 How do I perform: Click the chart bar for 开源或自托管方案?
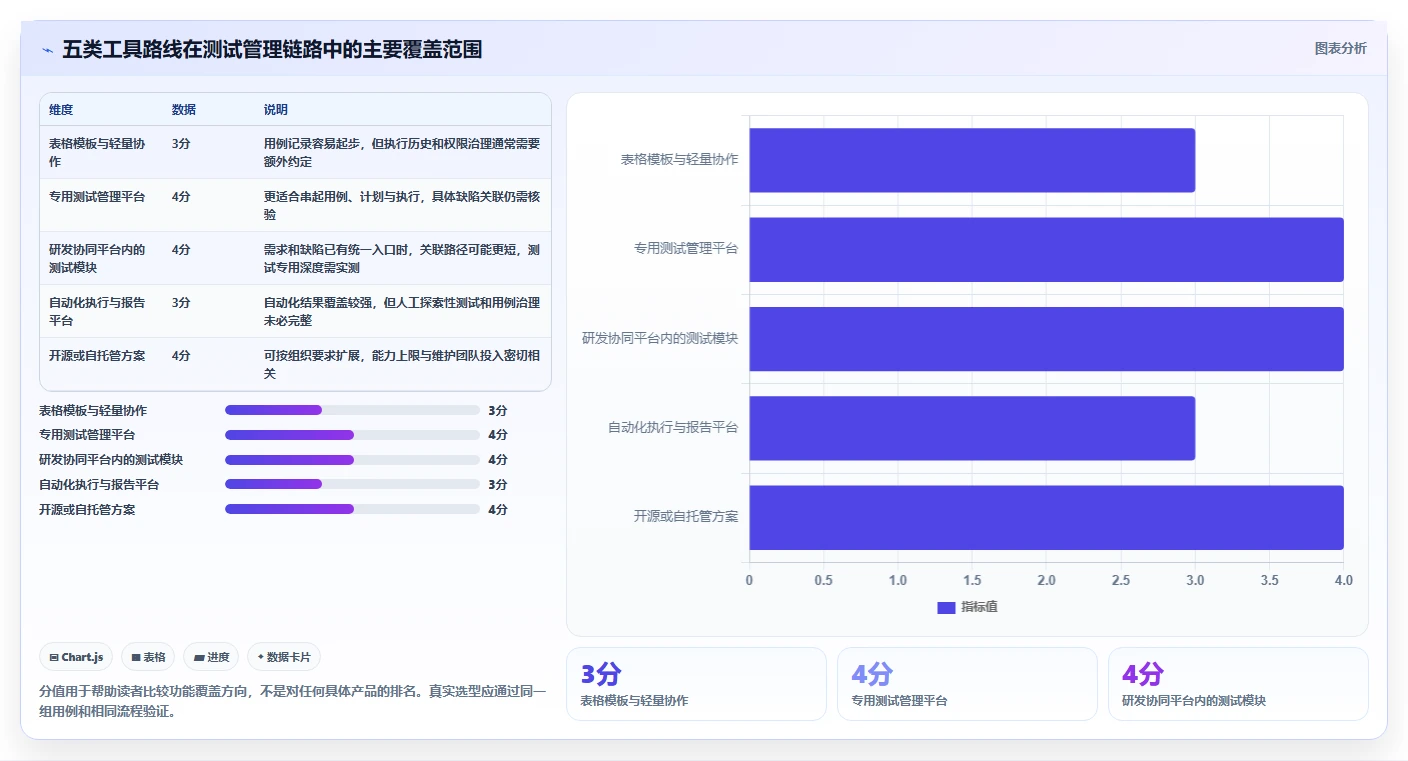pos(1046,517)
